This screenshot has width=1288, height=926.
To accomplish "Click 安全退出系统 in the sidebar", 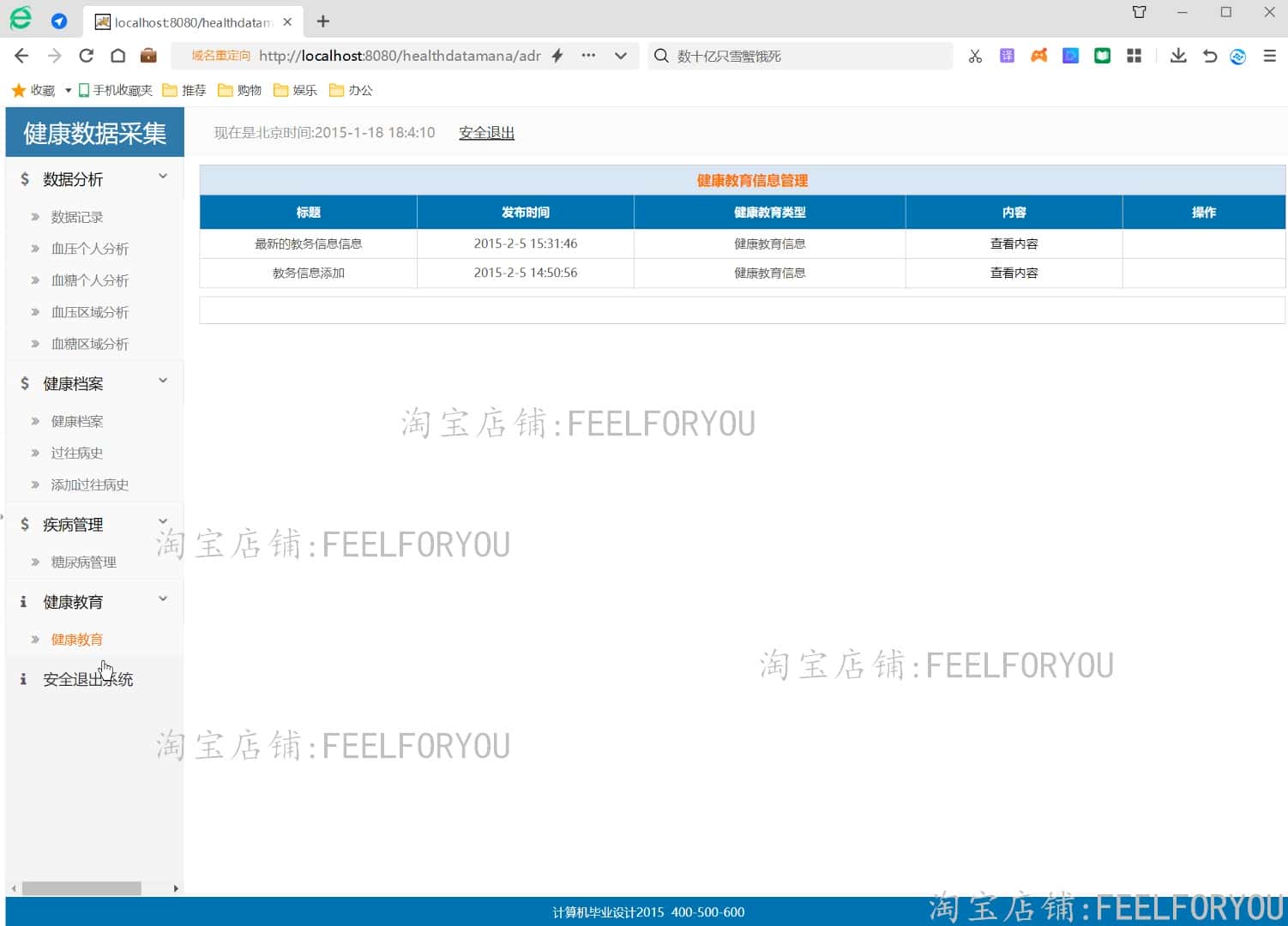I will (88, 679).
